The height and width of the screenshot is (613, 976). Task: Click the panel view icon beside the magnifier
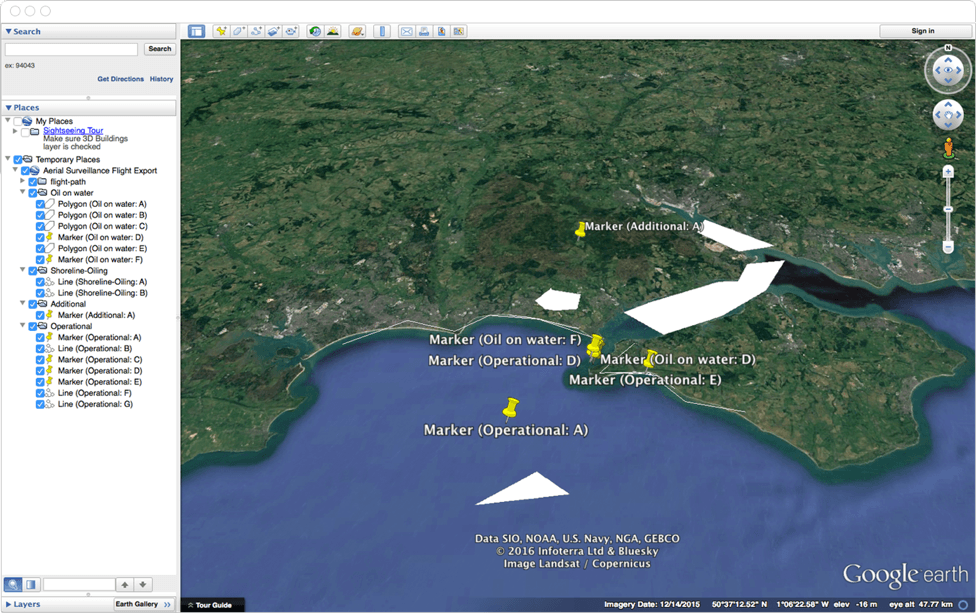coord(31,584)
